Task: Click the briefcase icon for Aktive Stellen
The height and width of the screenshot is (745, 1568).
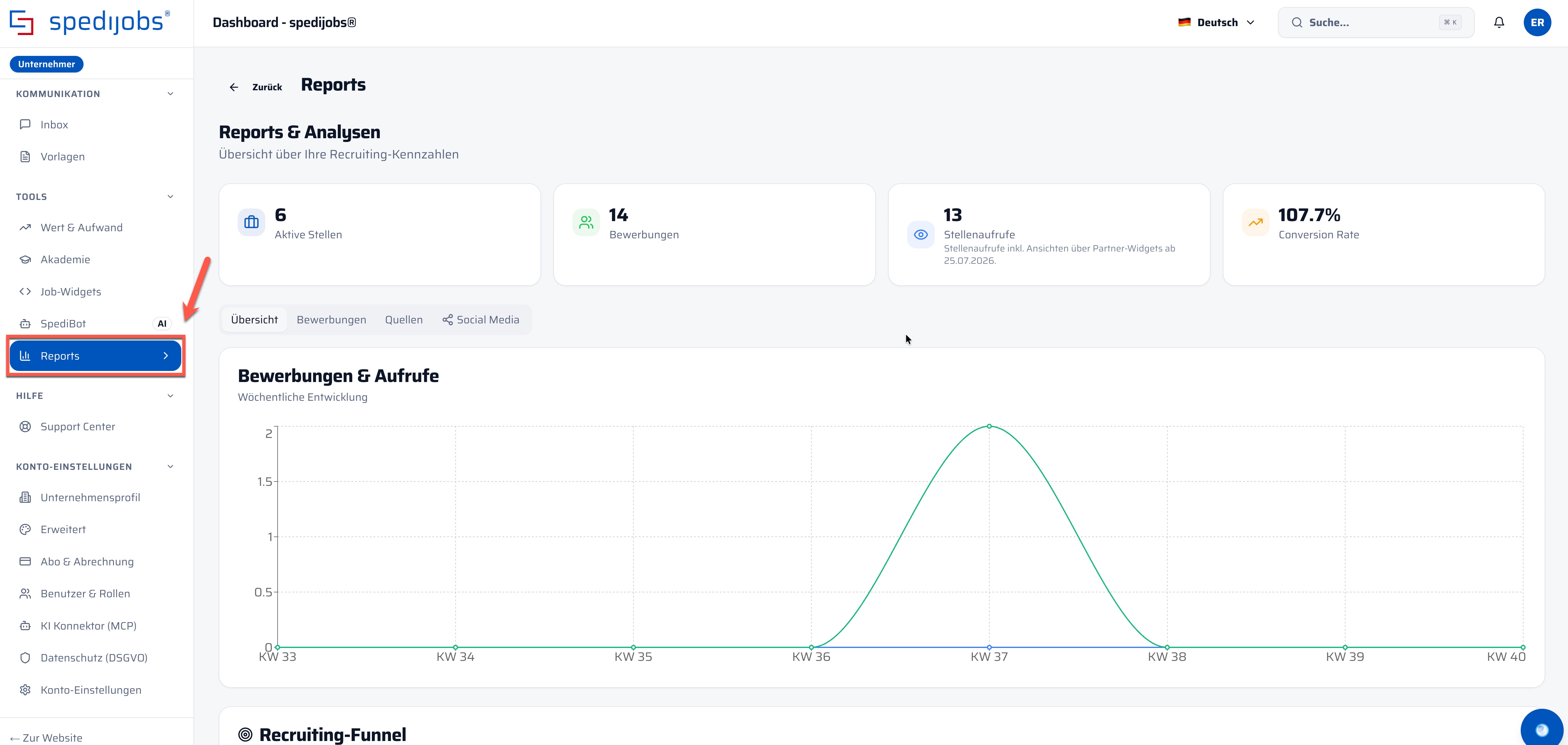Action: click(x=252, y=222)
